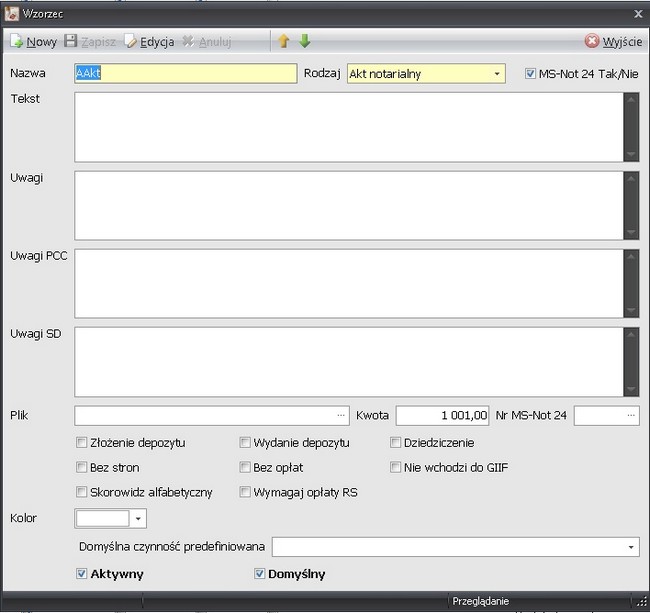
Task: Click the disabled Zapisz save button
Action: point(90,42)
